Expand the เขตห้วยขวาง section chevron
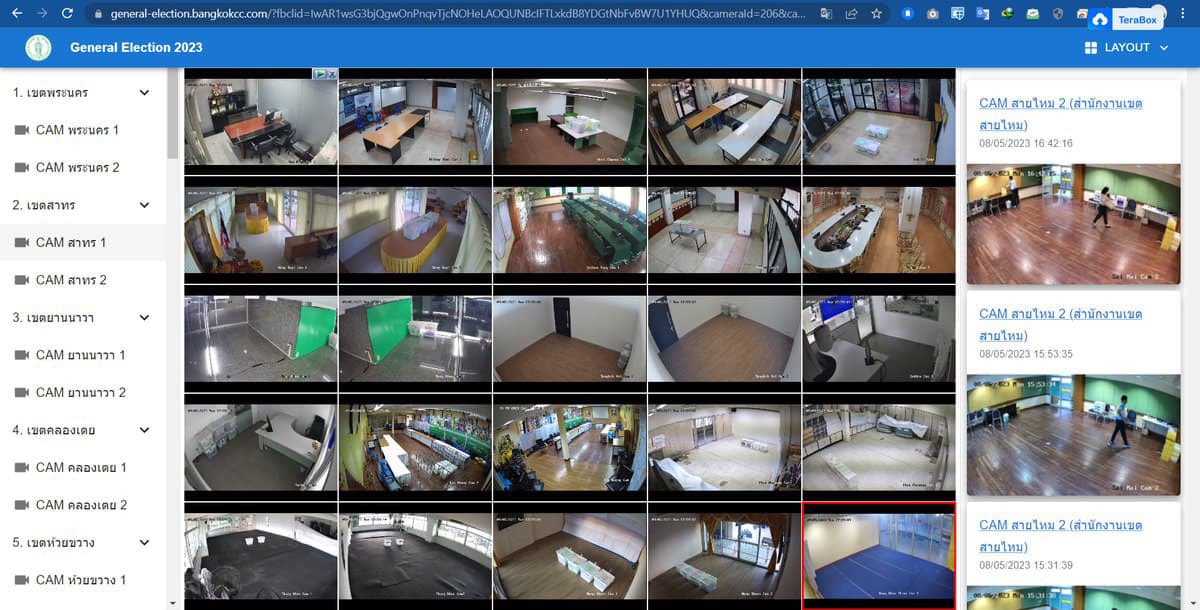The width and height of the screenshot is (1200, 610). [145, 542]
